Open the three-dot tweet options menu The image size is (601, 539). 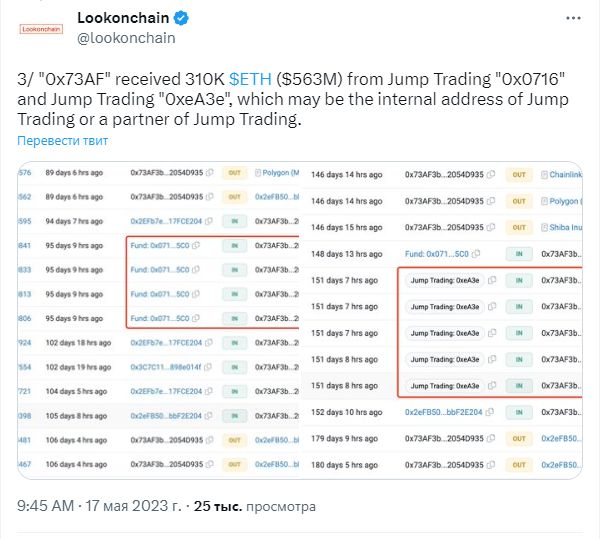tap(573, 18)
